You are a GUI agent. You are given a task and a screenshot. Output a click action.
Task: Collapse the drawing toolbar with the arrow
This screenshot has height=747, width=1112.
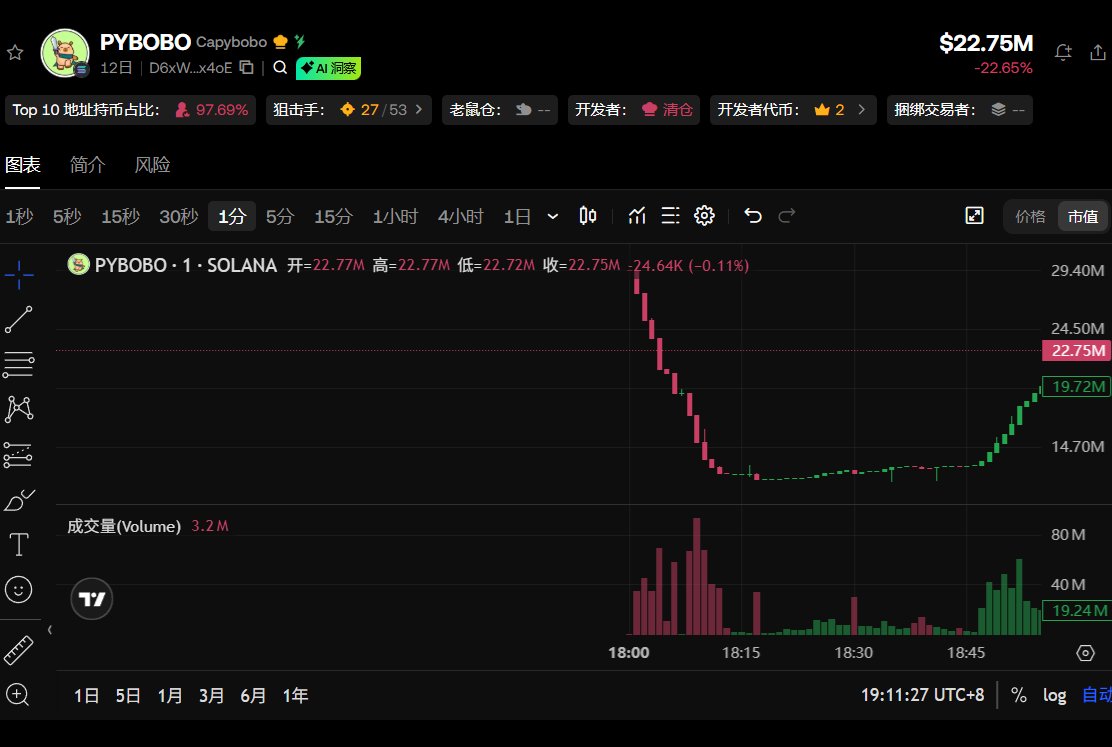[50, 630]
